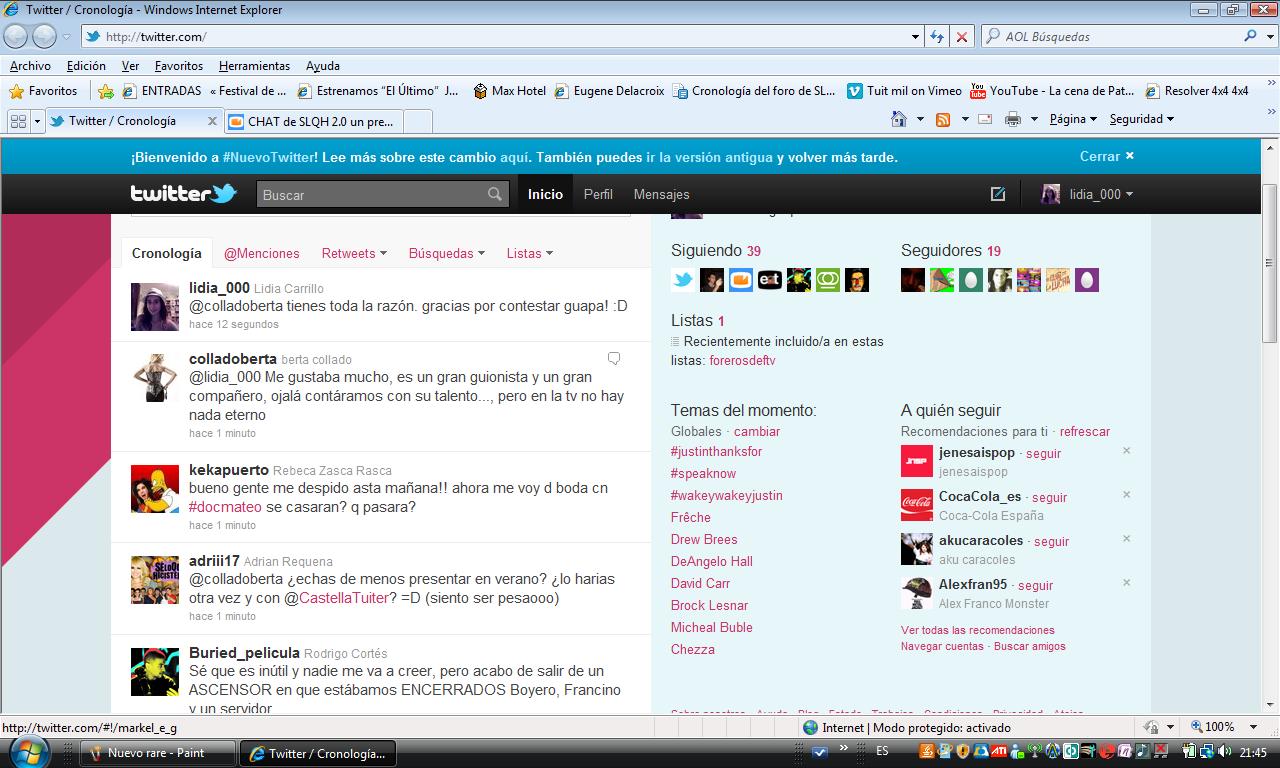Screen dimensions: 1280x768
Task: Open the lidia_000 account menu
Action: tap(1087, 194)
